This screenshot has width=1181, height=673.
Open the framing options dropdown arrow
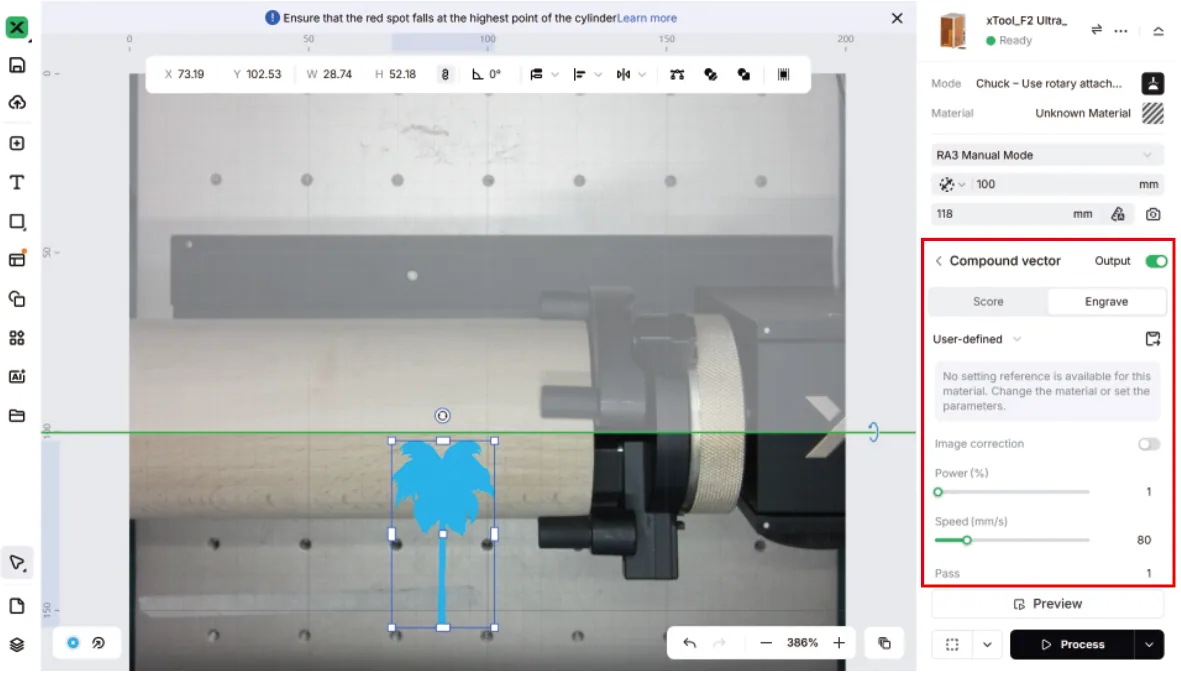(x=987, y=644)
